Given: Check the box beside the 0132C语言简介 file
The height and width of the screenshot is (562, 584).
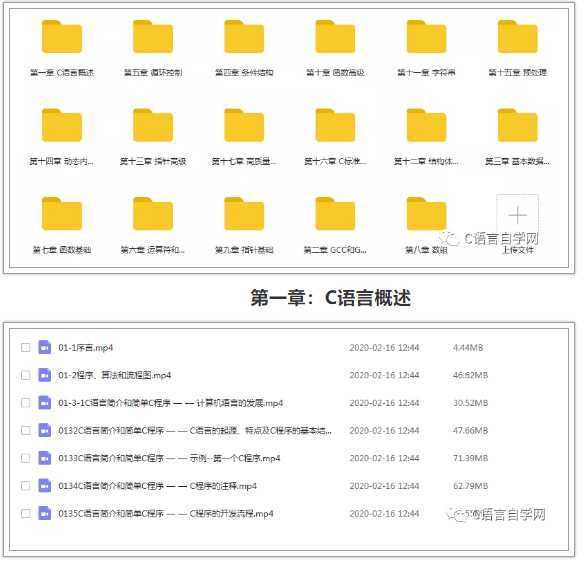Looking at the screenshot, I should 25,431.
